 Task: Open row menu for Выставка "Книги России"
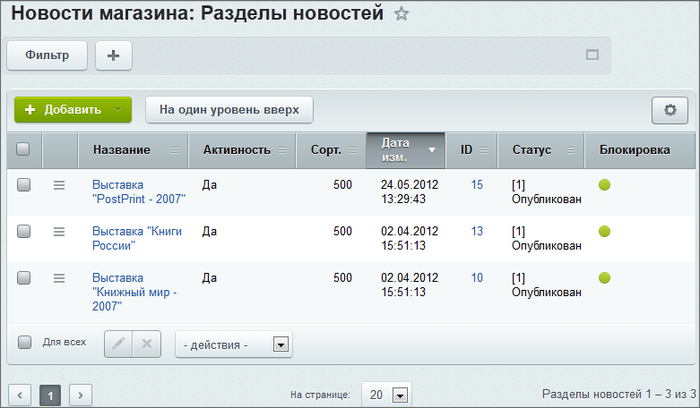59,231
